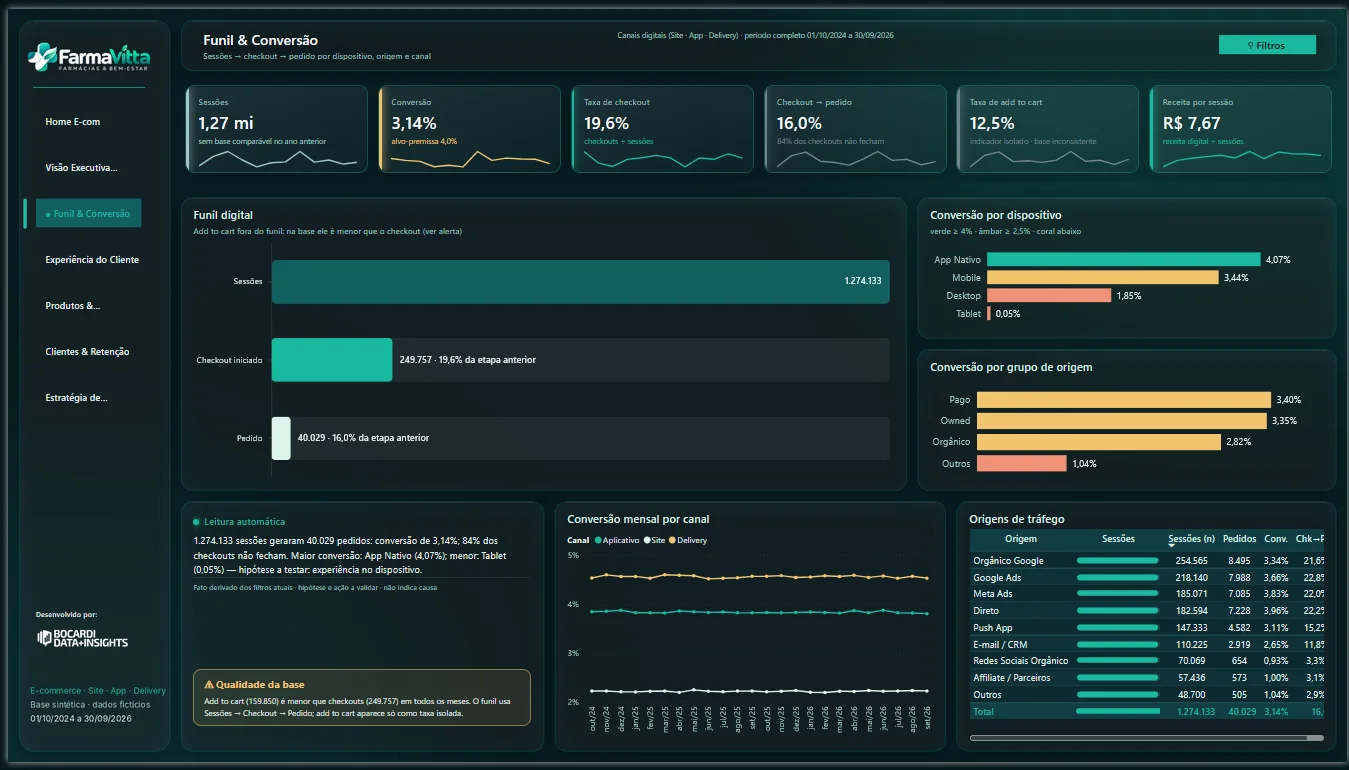Open the Estratégia de navigation item

(76, 398)
